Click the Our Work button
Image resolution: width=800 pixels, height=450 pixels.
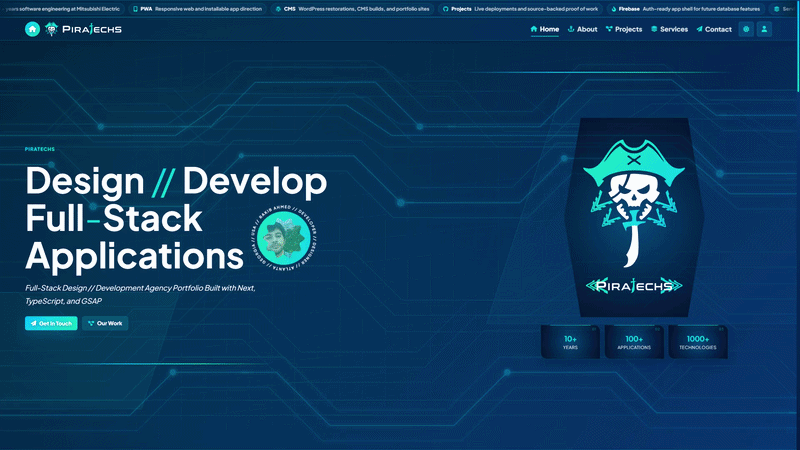pos(105,323)
